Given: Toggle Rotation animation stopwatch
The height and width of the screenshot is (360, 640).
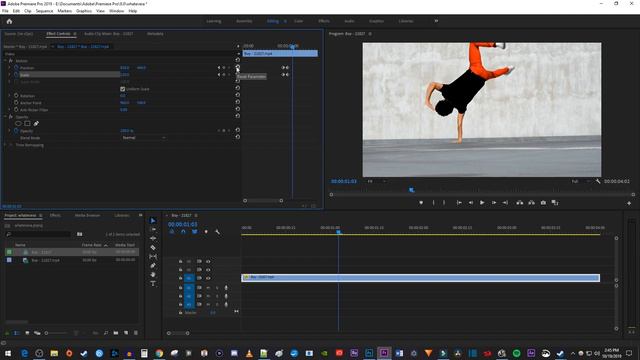Looking at the screenshot, I should (16, 96).
